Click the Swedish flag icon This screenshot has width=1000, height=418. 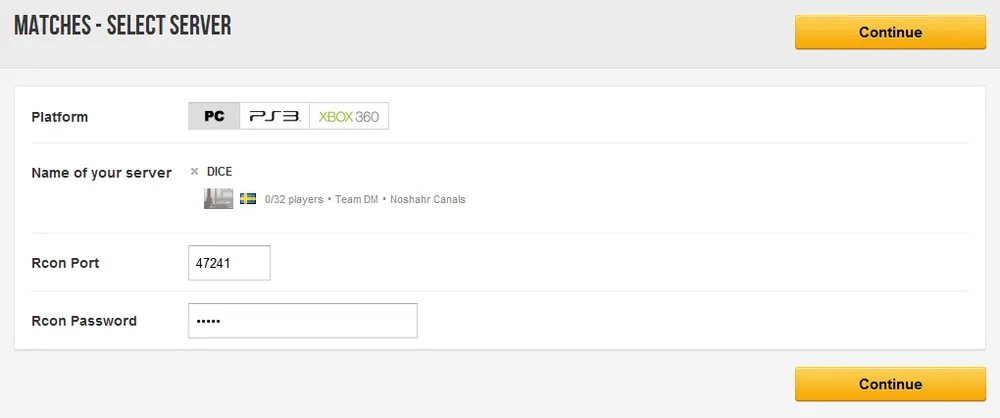click(x=248, y=198)
